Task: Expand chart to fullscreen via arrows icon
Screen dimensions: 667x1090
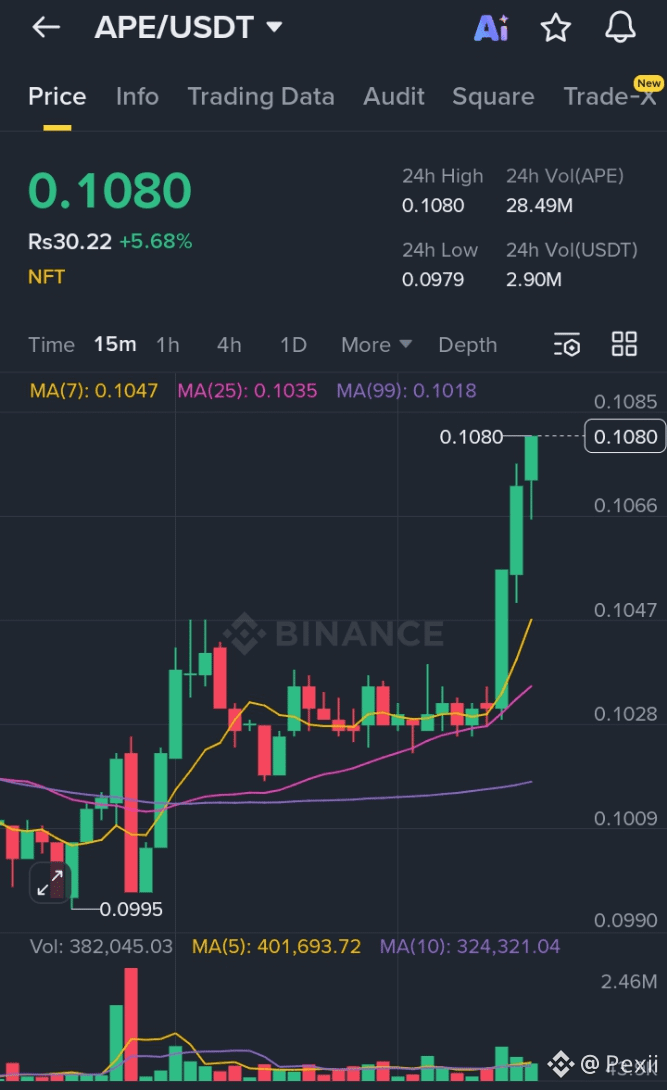Action: tap(50, 882)
